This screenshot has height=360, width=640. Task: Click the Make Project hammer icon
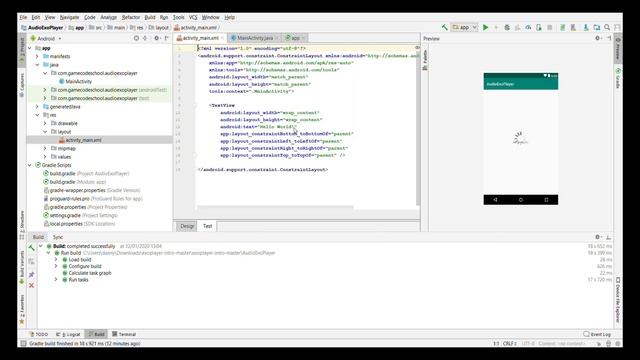coord(444,27)
